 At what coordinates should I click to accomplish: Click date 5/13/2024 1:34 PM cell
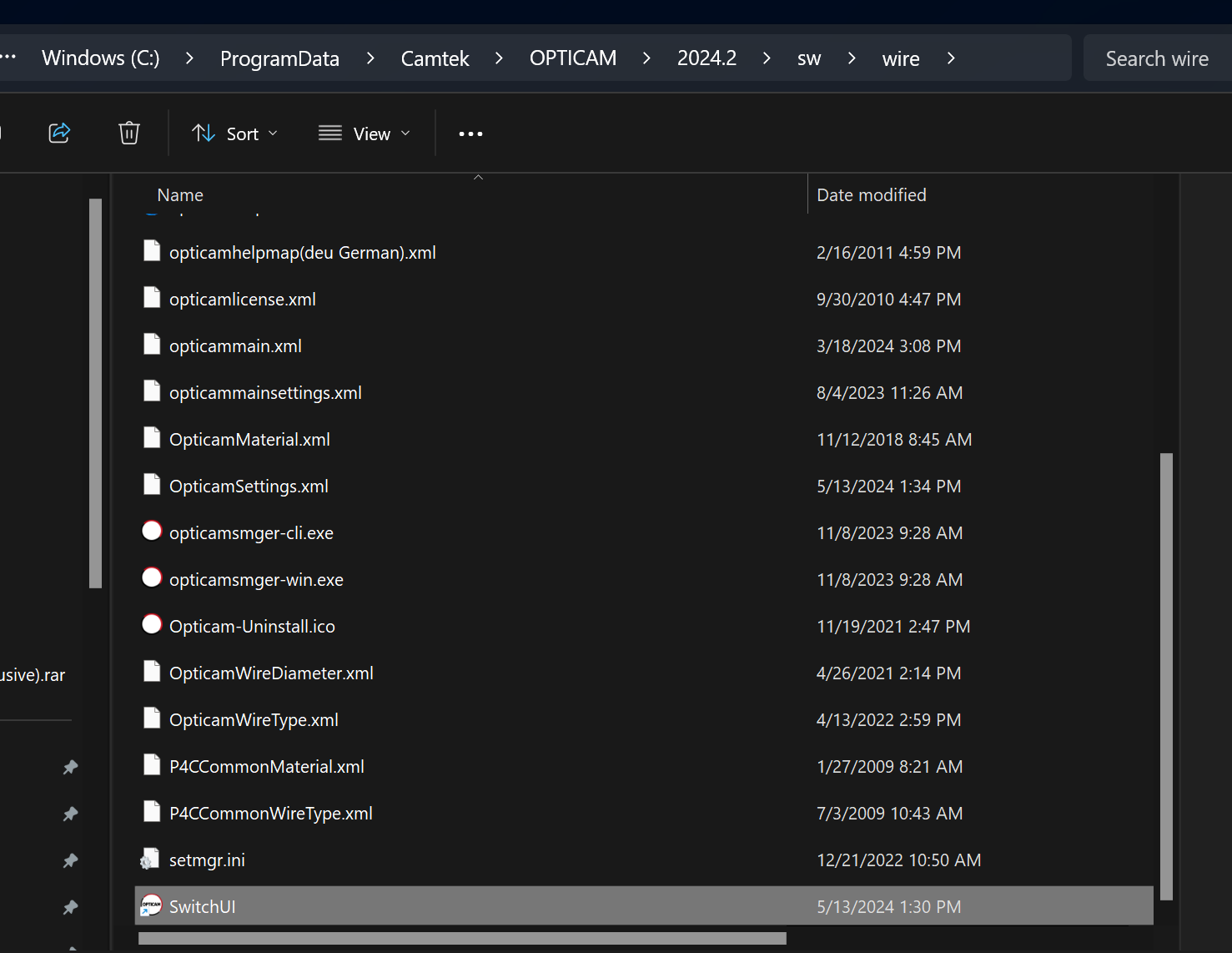point(888,487)
